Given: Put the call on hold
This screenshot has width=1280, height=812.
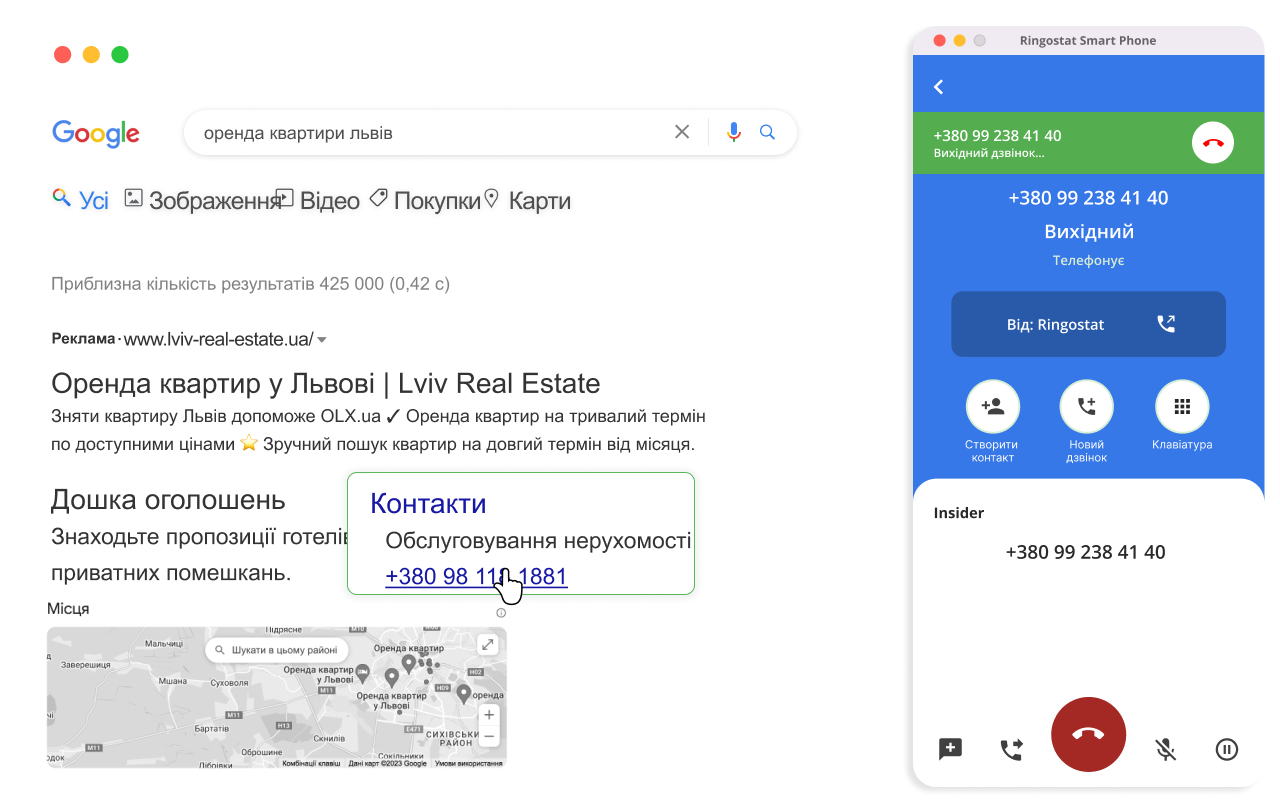Looking at the screenshot, I should (x=1227, y=749).
